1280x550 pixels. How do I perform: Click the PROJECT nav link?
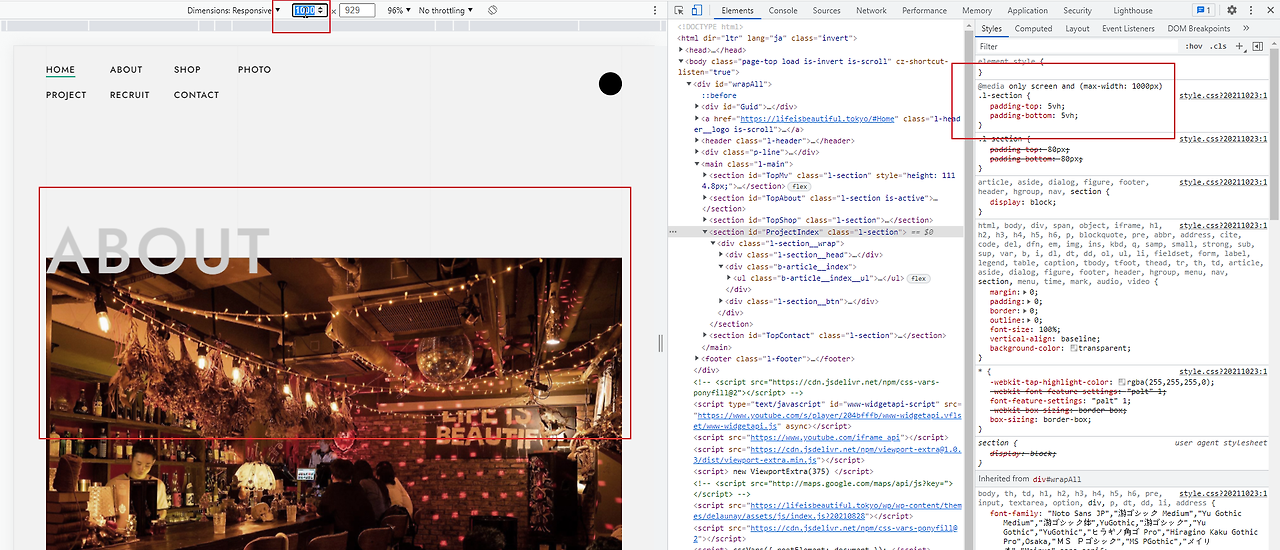tap(66, 95)
